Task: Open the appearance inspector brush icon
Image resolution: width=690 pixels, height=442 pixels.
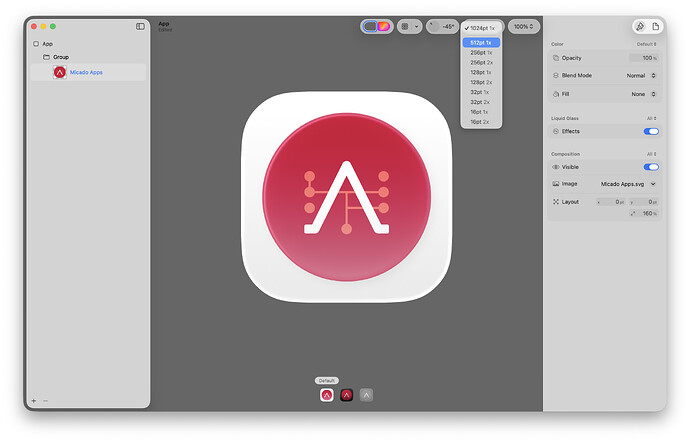Action: 639,26
